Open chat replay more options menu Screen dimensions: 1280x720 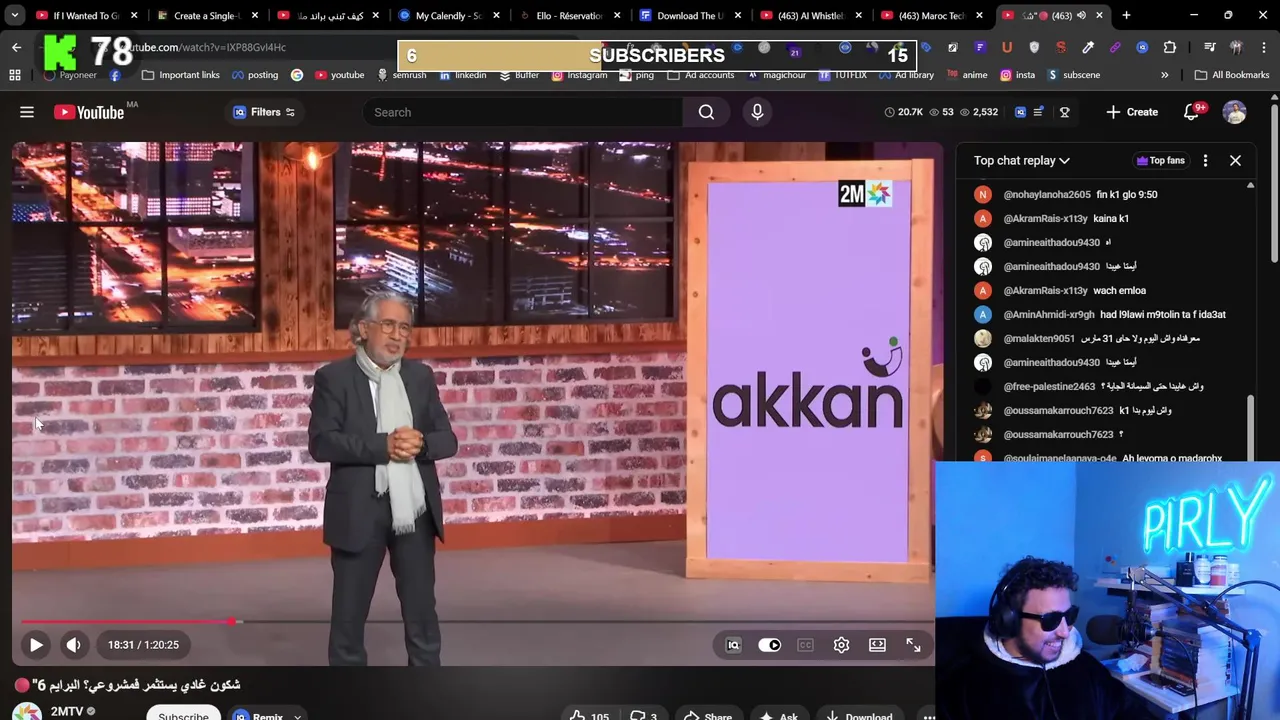click(x=1205, y=160)
